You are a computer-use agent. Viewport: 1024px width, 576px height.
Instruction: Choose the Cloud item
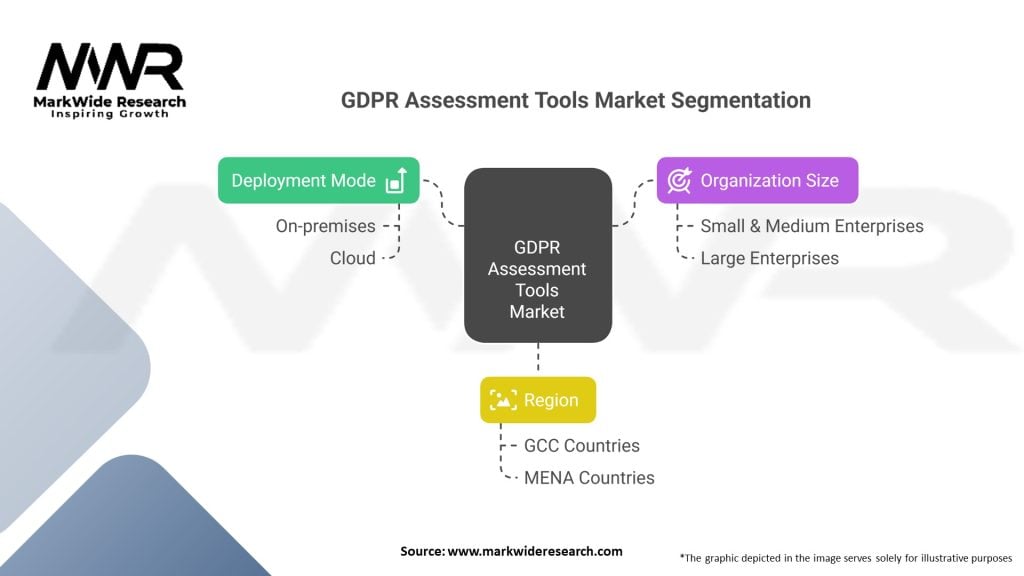[x=352, y=258]
